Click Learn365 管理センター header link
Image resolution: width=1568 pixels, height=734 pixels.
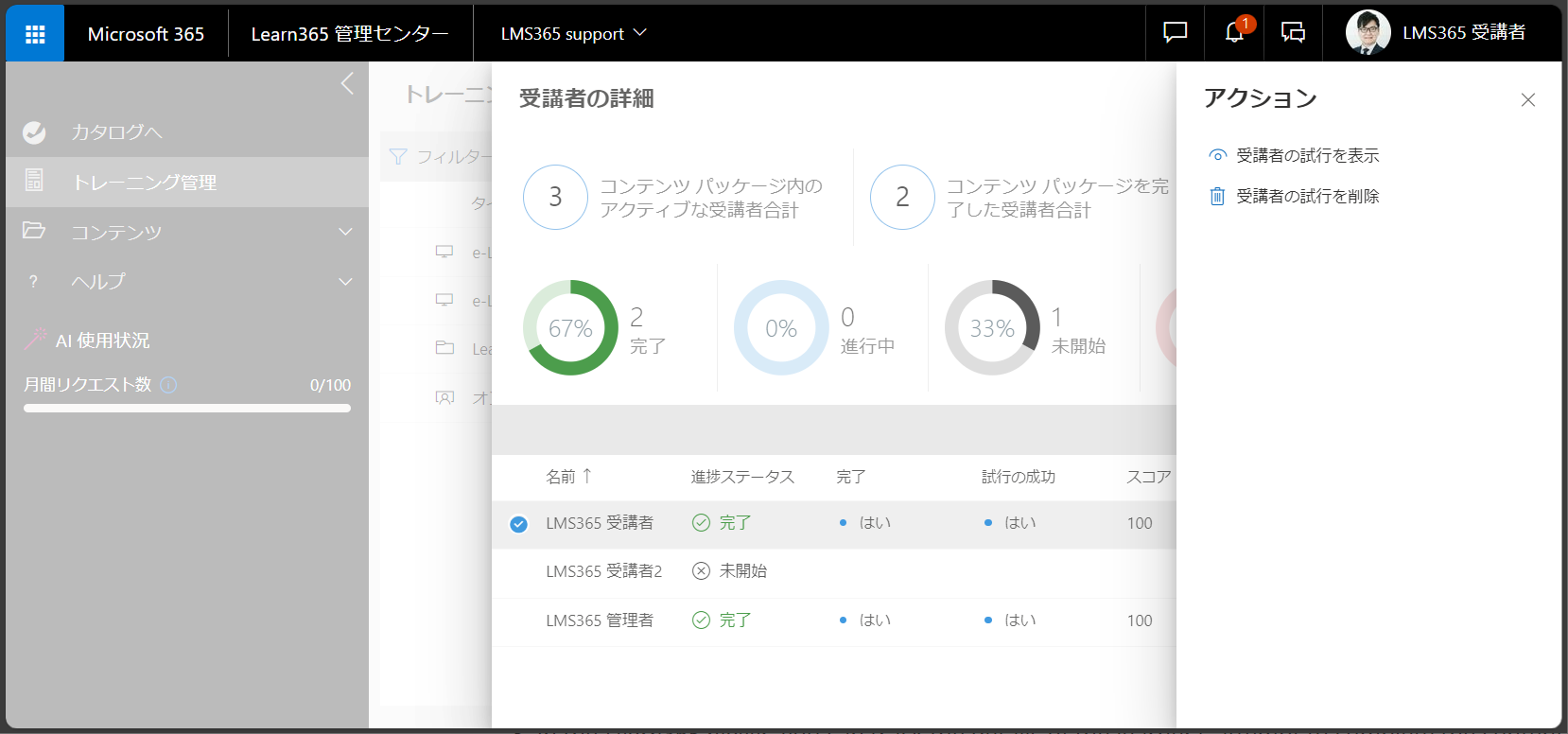[x=350, y=33]
